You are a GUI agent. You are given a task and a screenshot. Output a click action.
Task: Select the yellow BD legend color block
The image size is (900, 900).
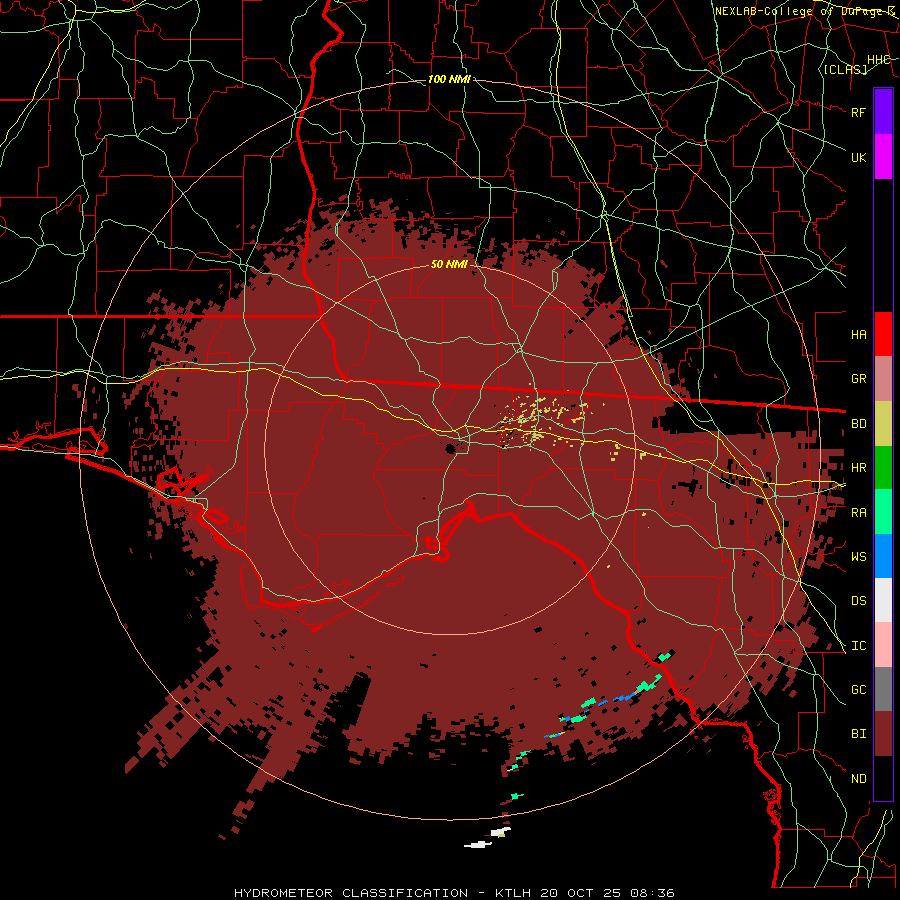click(883, 424)
